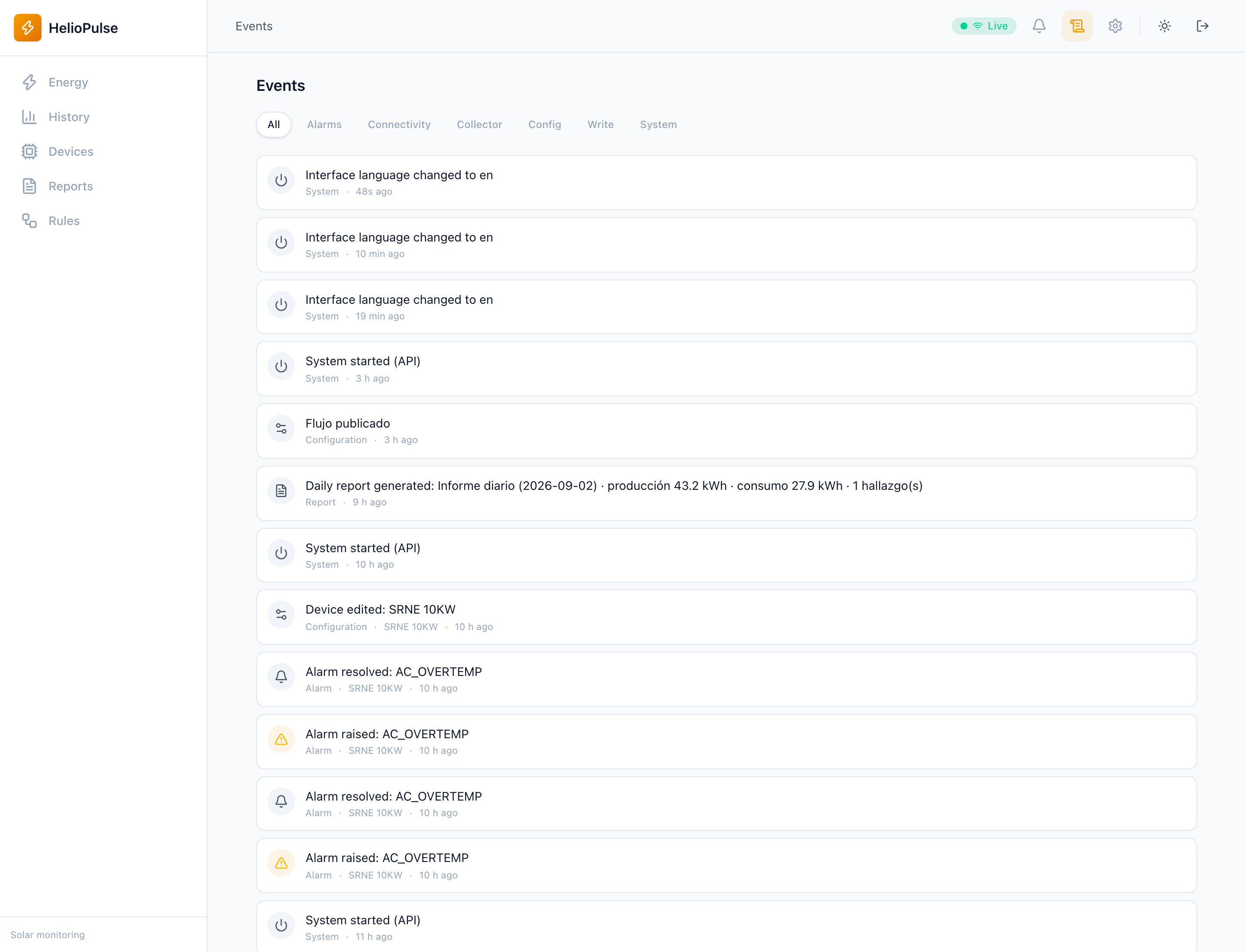Switch to the System filter tab

tap(658, 125)
